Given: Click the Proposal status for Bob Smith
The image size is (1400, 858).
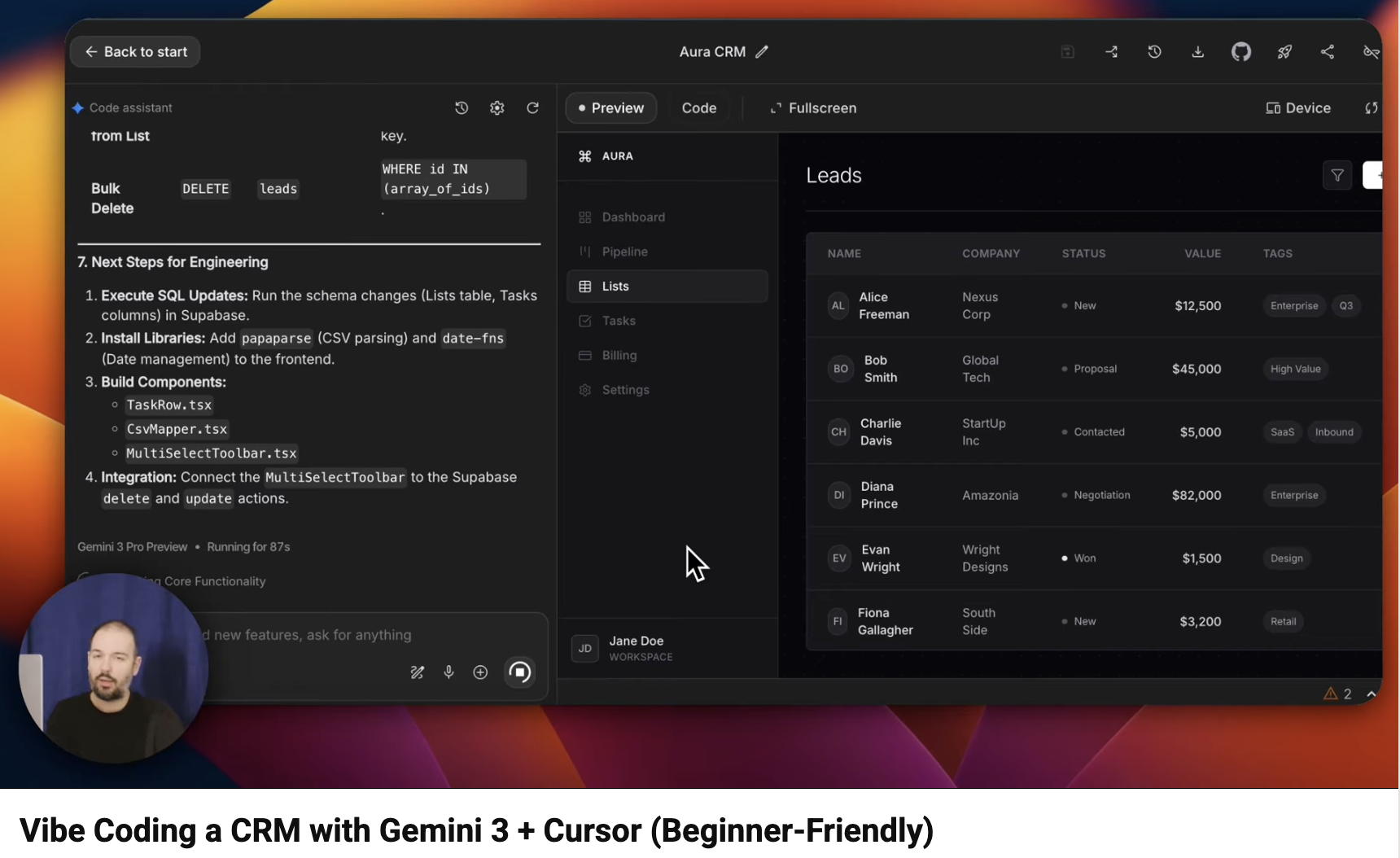Looking at the screenshot, I should [1089, 369].
